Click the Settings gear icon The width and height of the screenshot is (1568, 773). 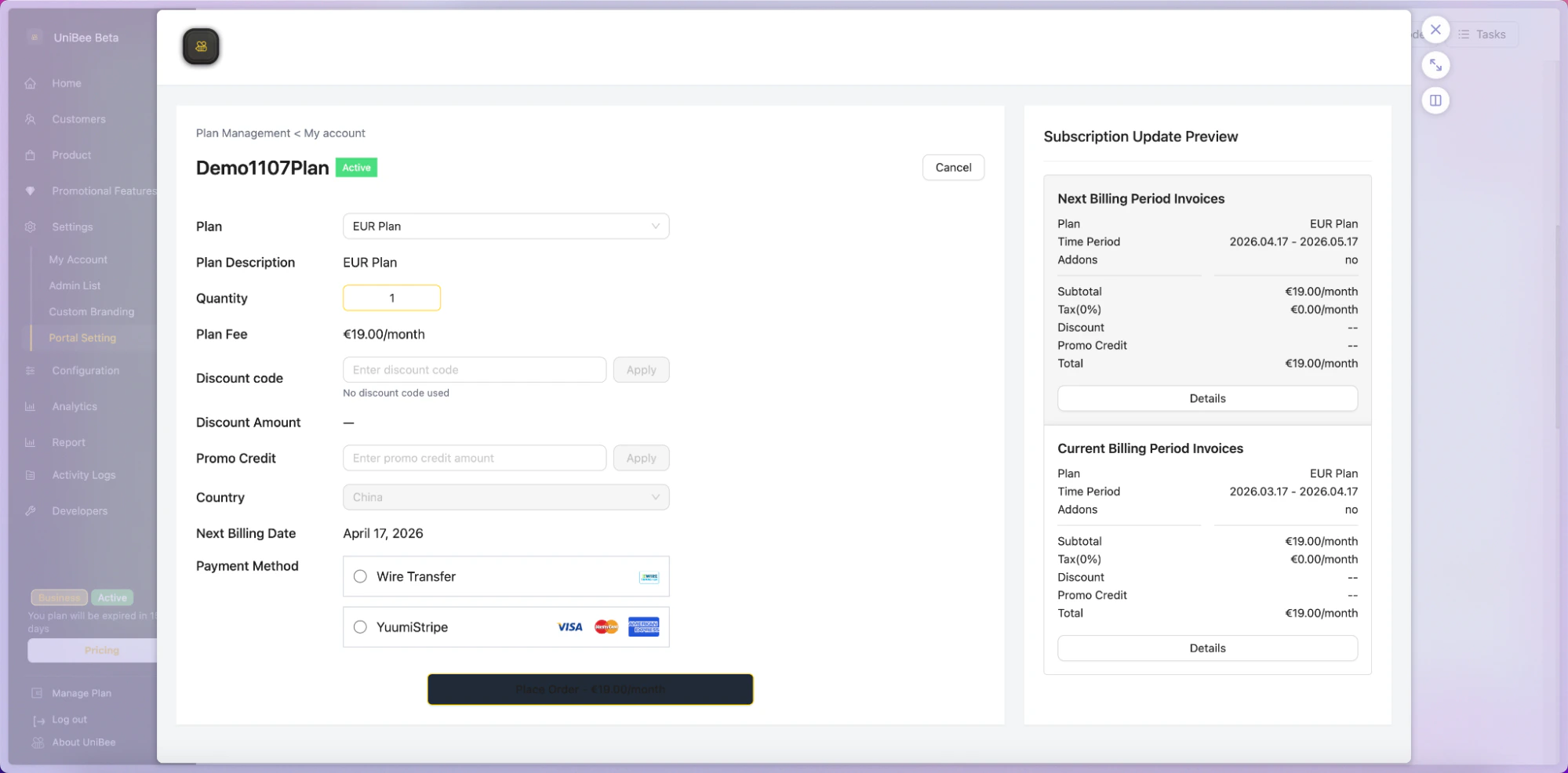(31, 227)
